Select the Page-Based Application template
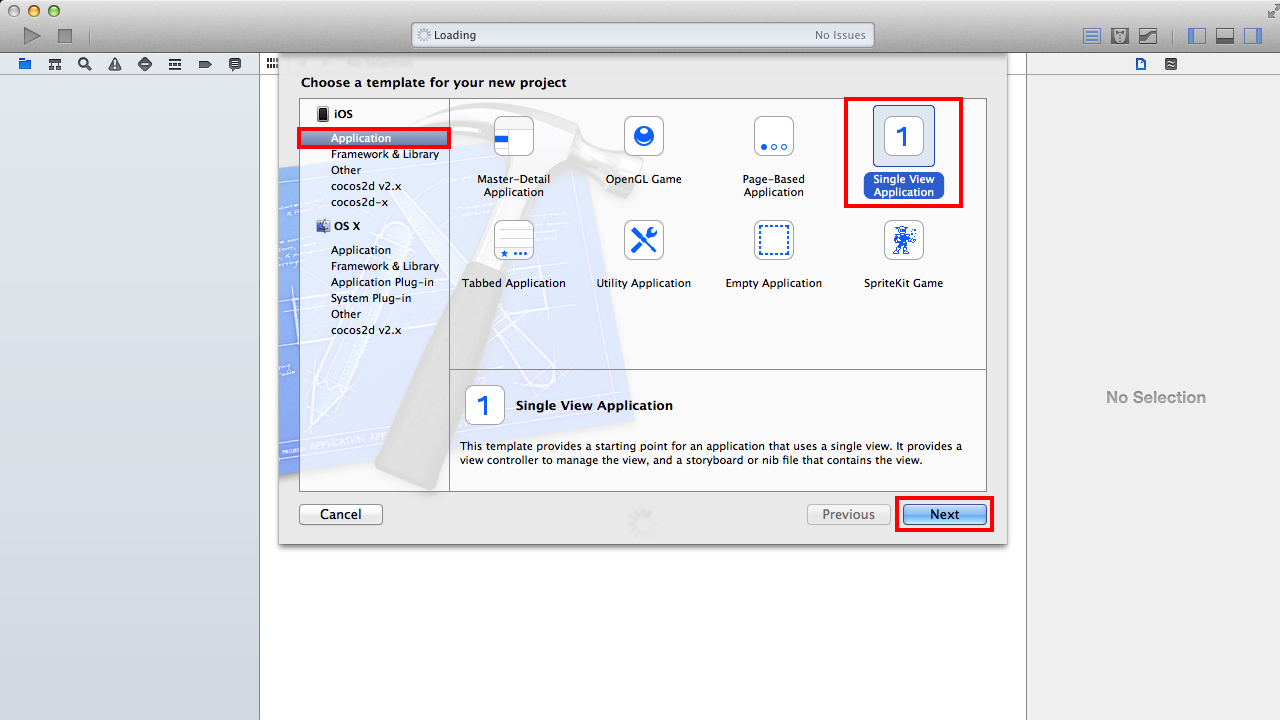 tap(774, 155)
